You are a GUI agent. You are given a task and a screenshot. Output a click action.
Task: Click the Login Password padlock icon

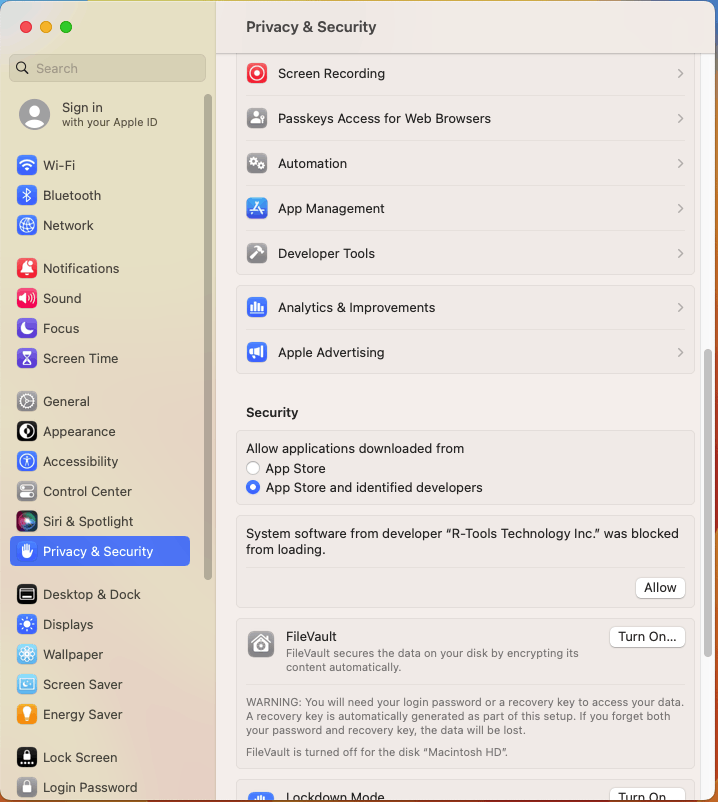[x=27, y=788]
